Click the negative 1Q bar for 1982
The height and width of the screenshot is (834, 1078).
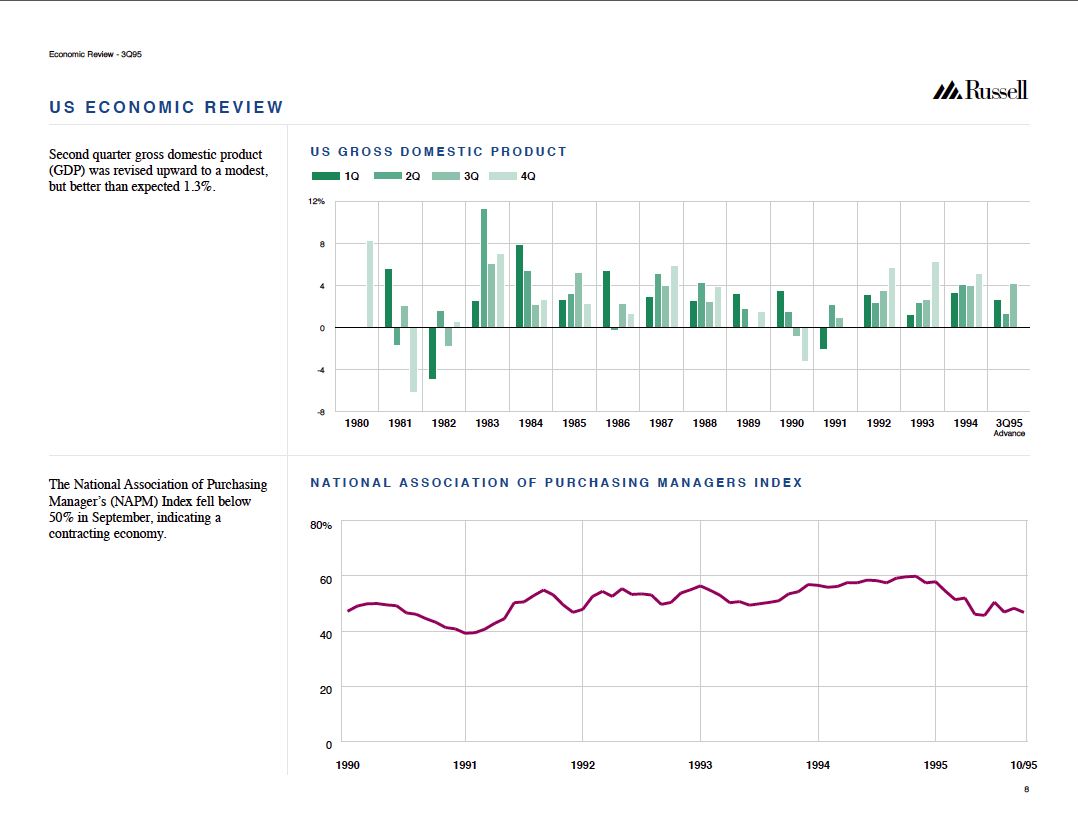(432, 353)
